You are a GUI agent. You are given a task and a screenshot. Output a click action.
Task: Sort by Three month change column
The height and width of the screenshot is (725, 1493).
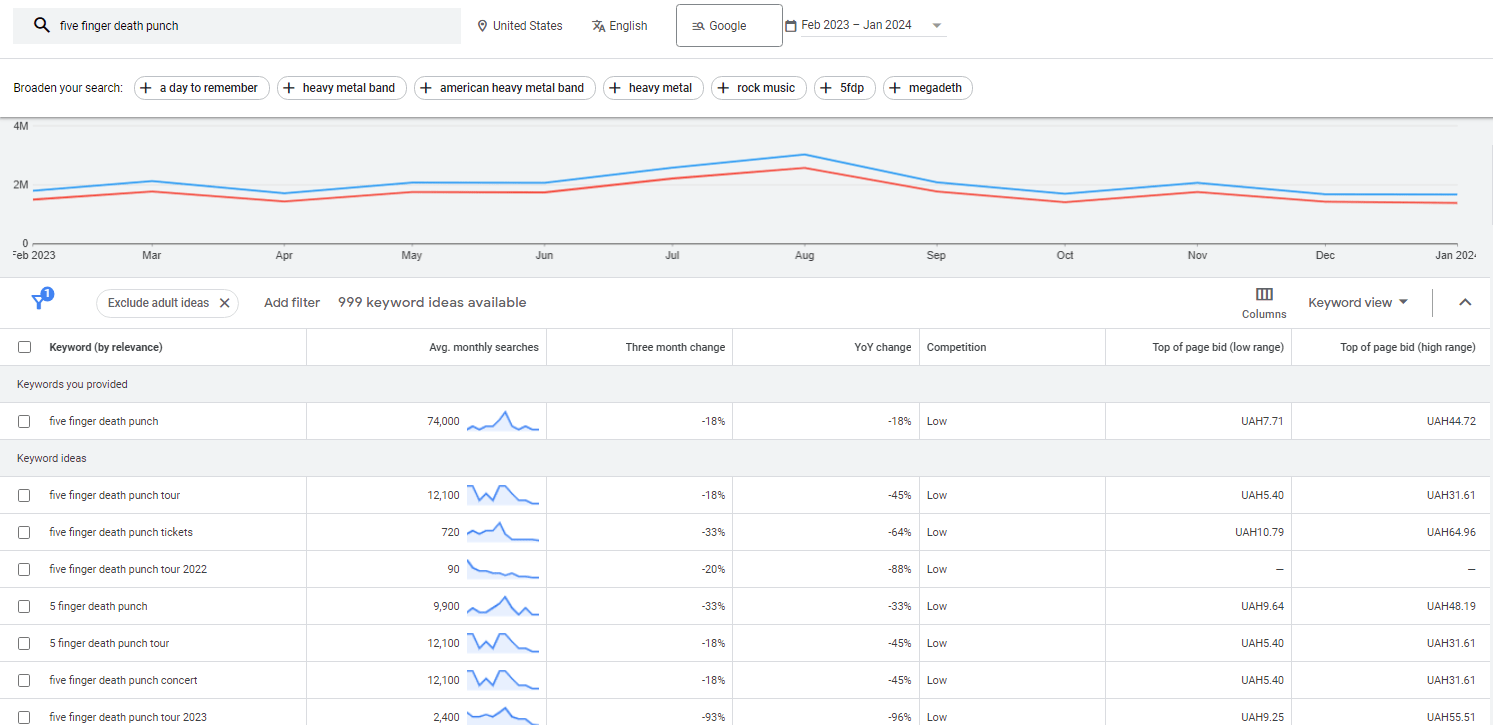pyautogui.click(x=675, y=347)
